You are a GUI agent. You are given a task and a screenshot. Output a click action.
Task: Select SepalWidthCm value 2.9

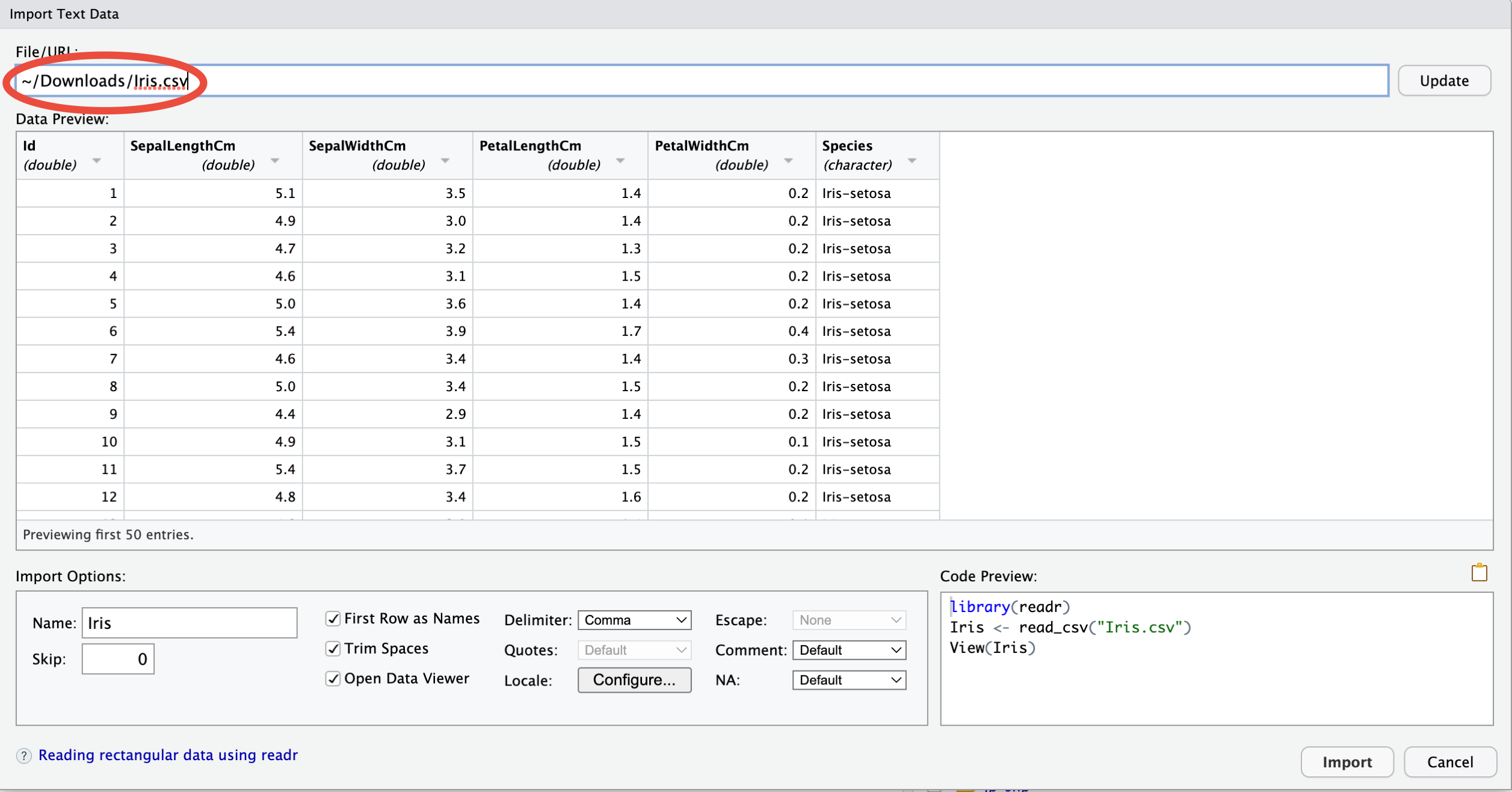click(387, 414)
